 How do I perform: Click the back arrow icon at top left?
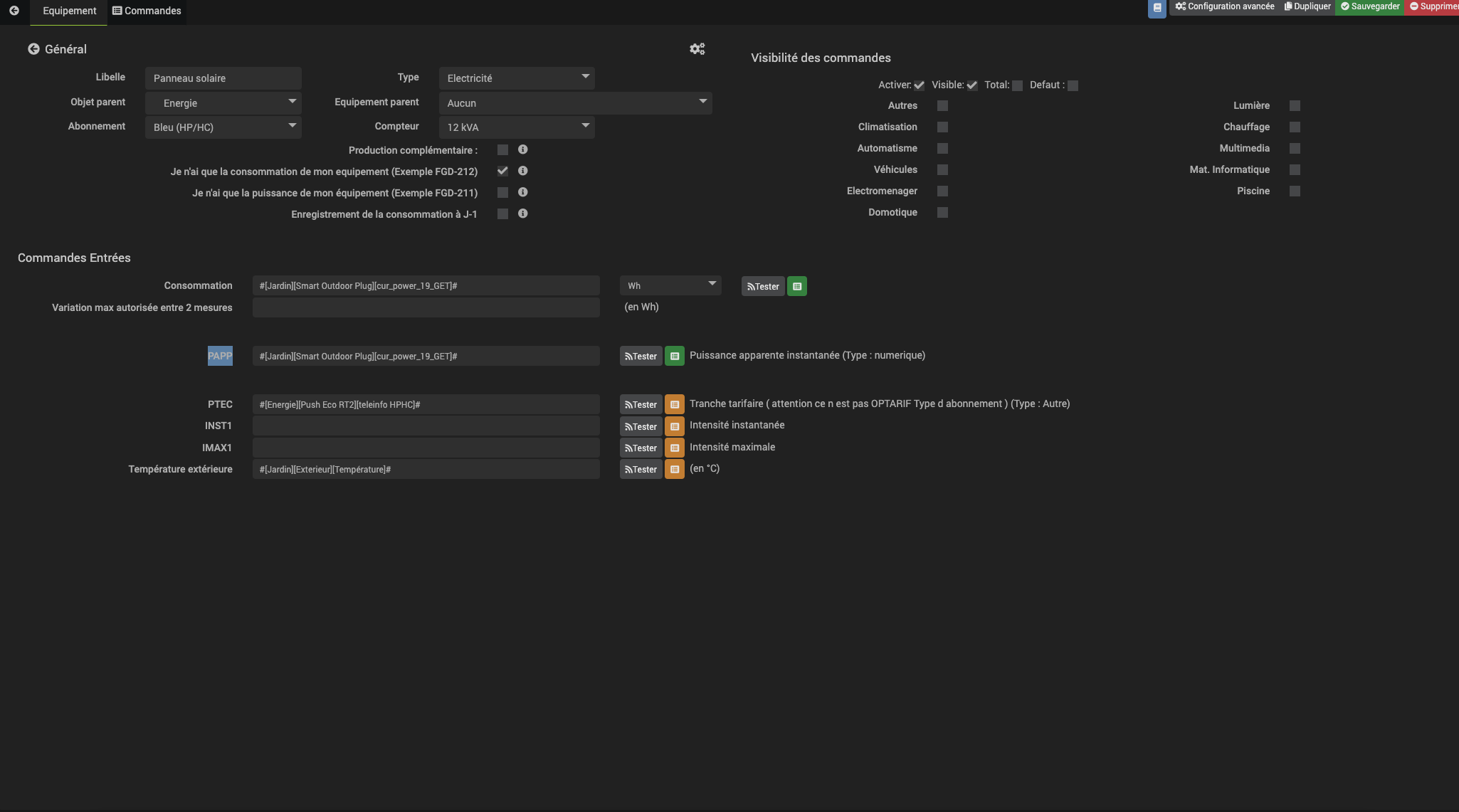tap(14, 11)
